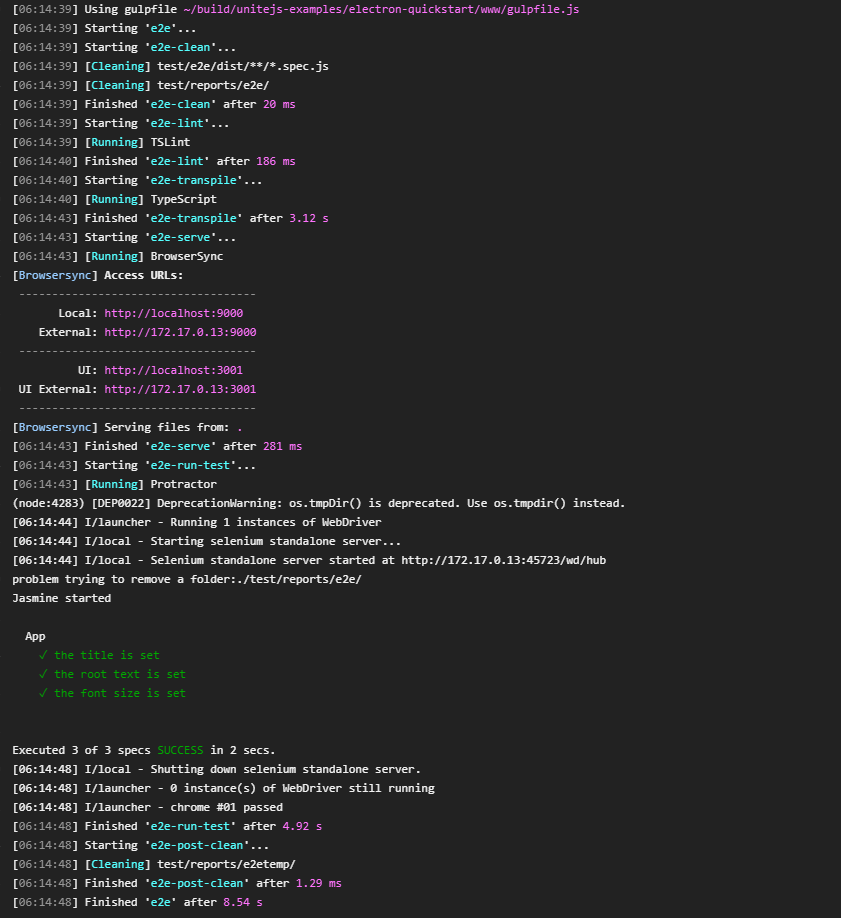Open the gulpfile.js path link
This screenshot has width=841, height=918.
380,9
